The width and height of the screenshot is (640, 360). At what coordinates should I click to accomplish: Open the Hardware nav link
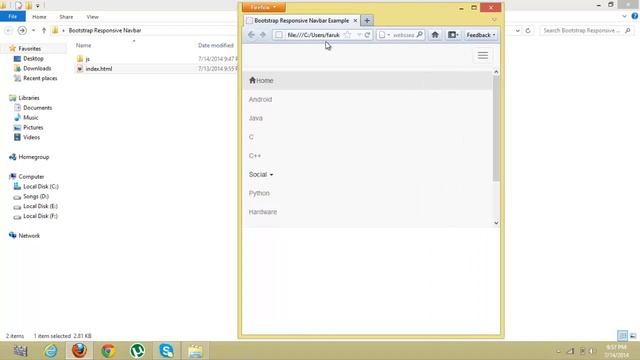(263, 212)
